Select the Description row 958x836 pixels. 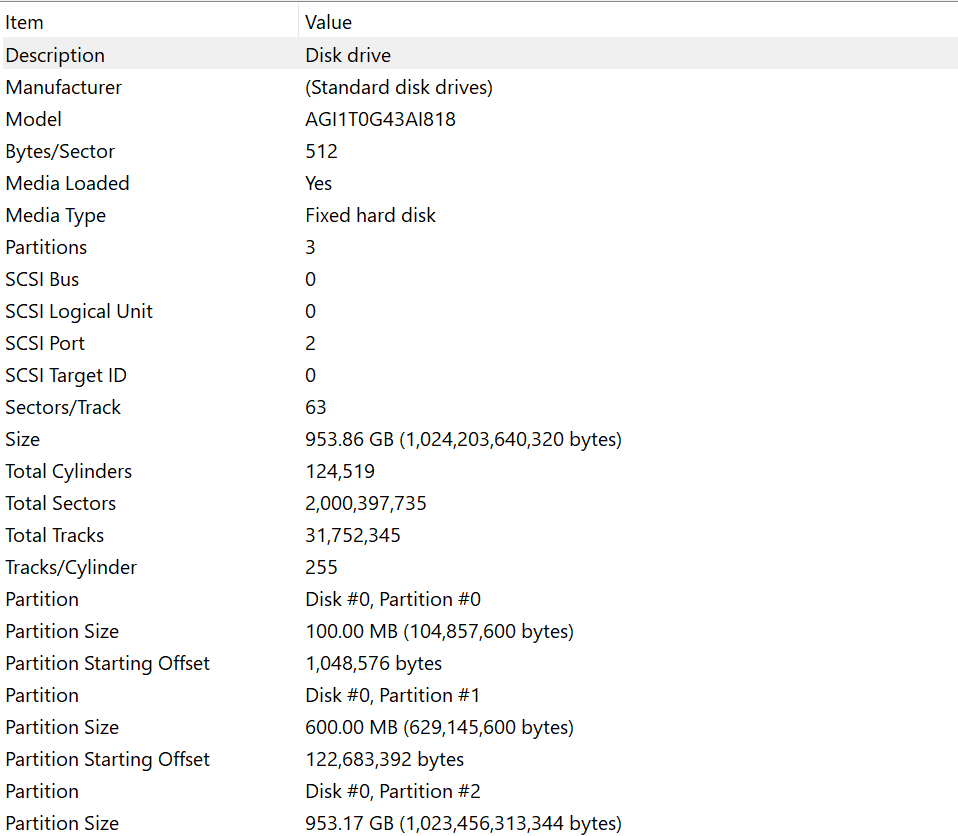[55, 55]
